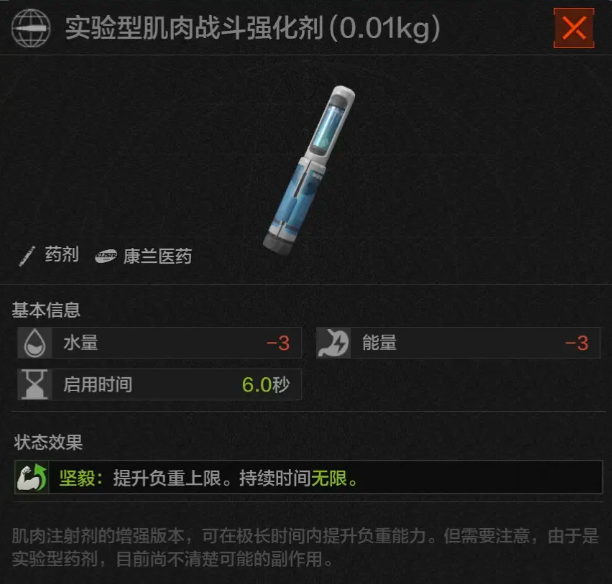Click the 坚毅 status effect row
The height and width of the screenshot is (584, 612).
tap(308, 477)
